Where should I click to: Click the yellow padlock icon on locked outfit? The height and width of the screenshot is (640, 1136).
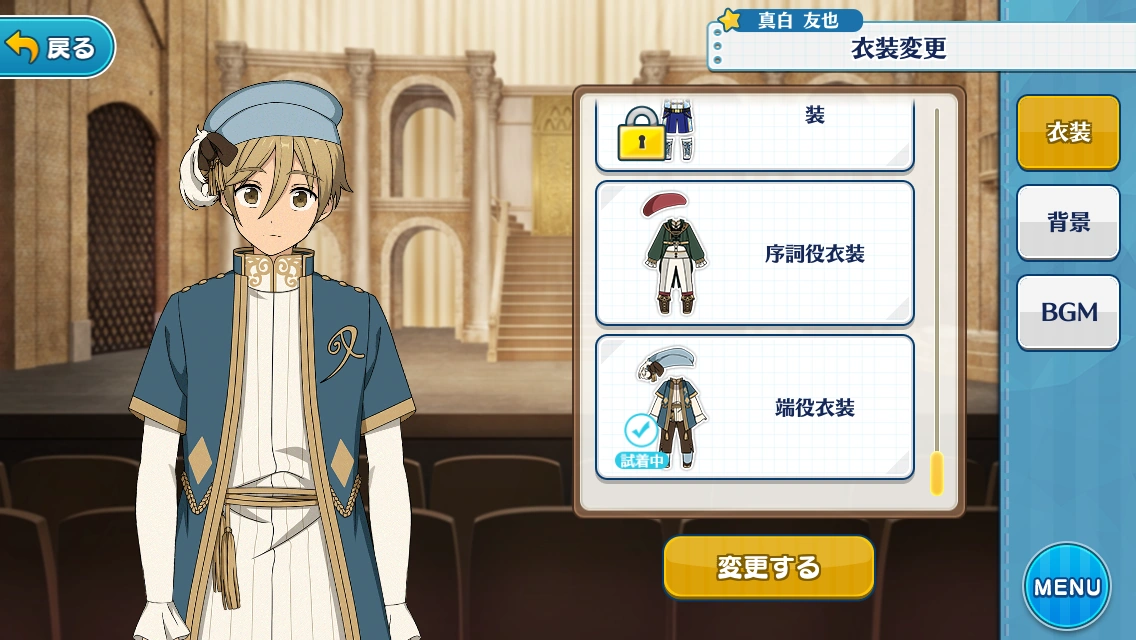[641, 134]
